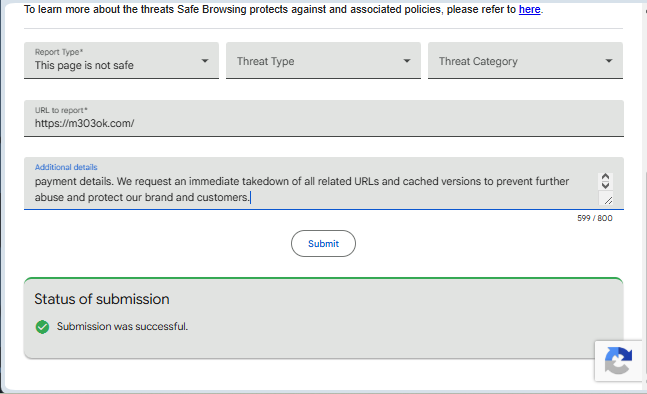Focus the URL to report field
Screen dimensions: 647x394
pos(324,118)
